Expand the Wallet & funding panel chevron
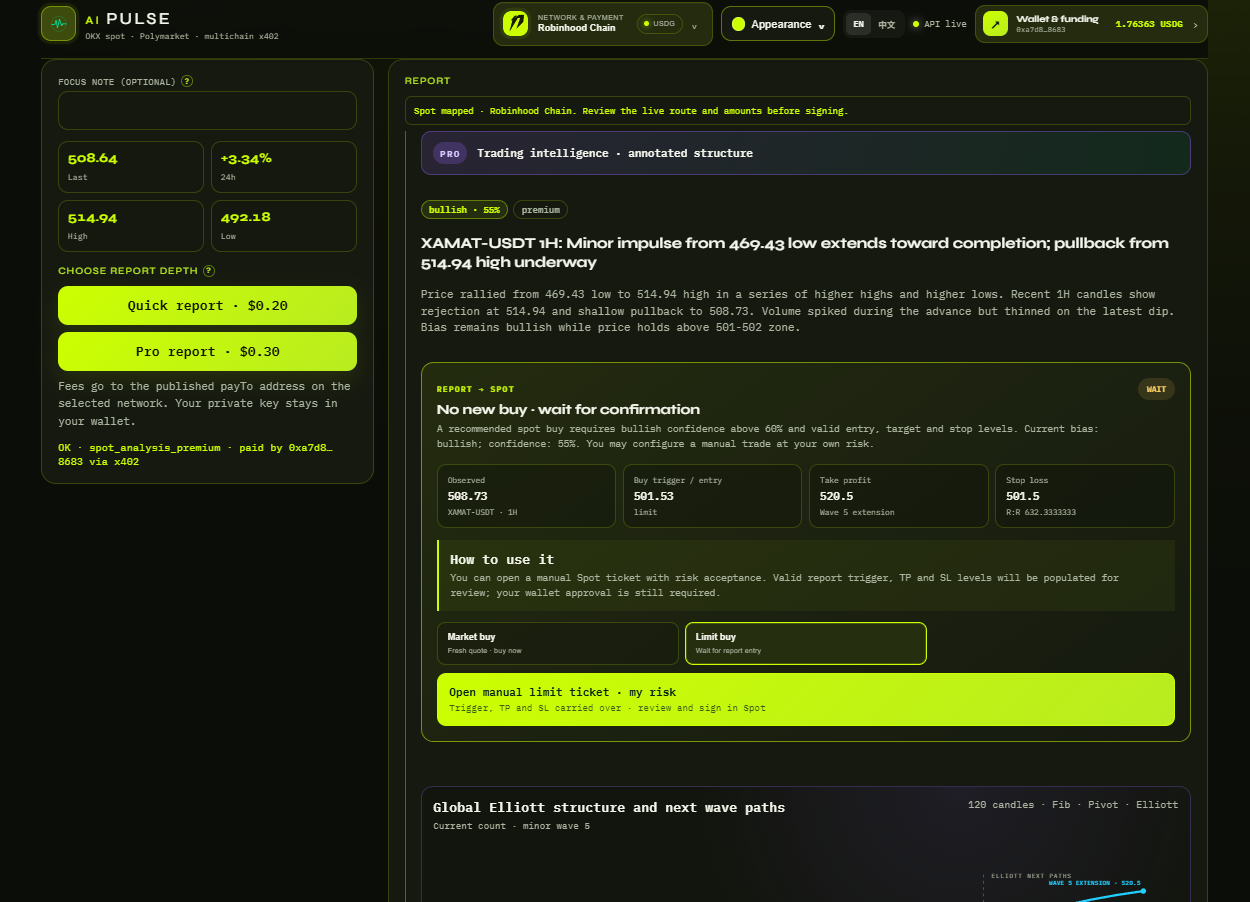 coord(1195,25)
